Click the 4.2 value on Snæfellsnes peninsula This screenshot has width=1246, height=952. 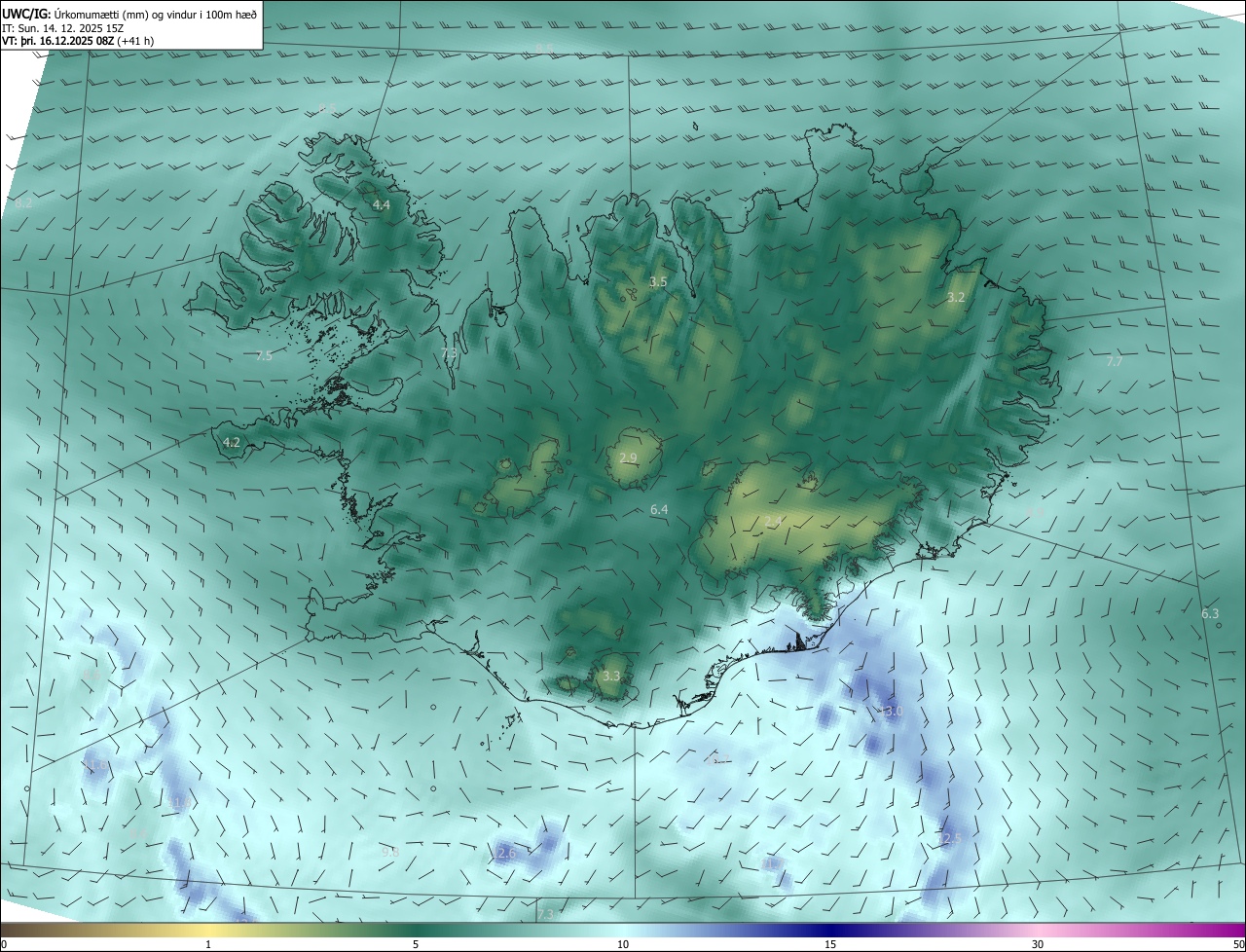click(x=232, y=442)
